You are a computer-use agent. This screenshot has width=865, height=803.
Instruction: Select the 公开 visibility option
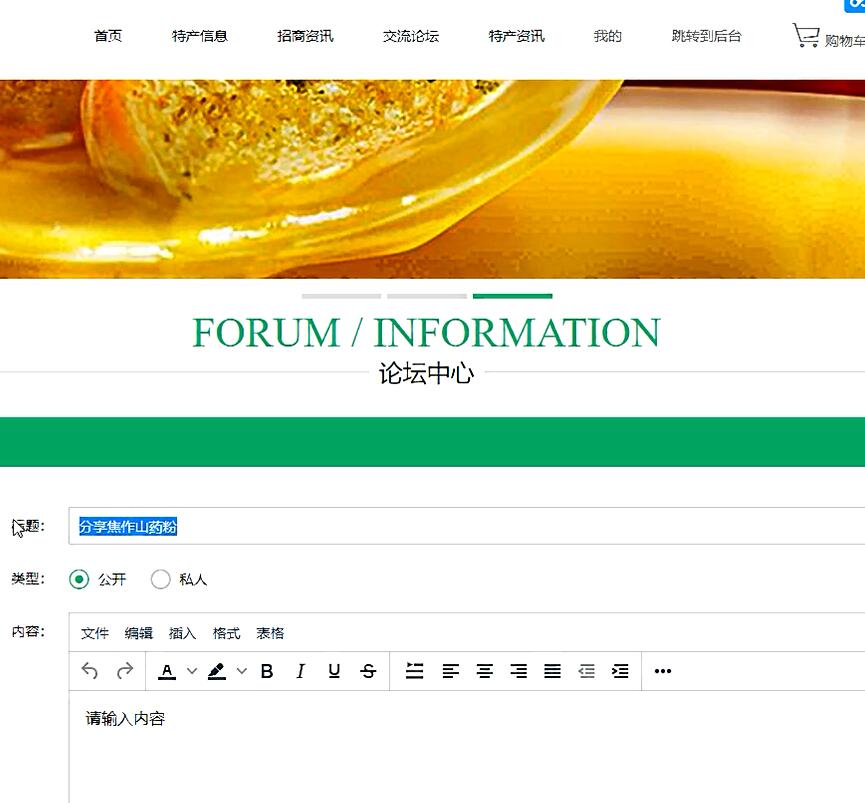coord(80,579)
